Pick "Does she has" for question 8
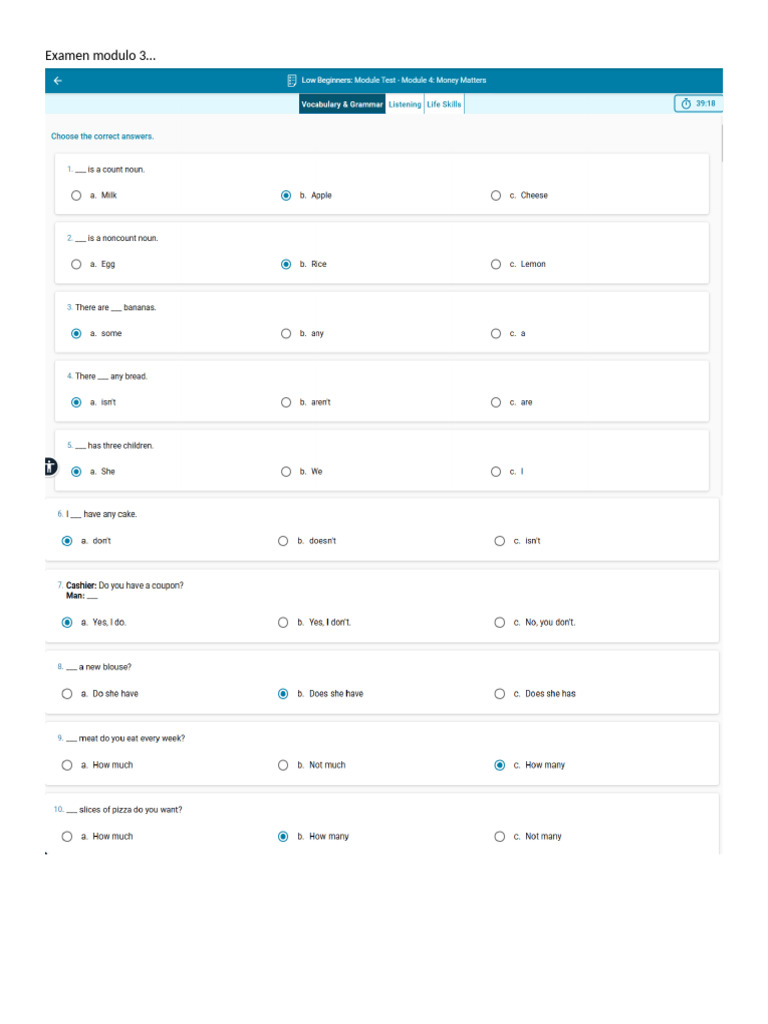768x1024 pixels. 500,694
